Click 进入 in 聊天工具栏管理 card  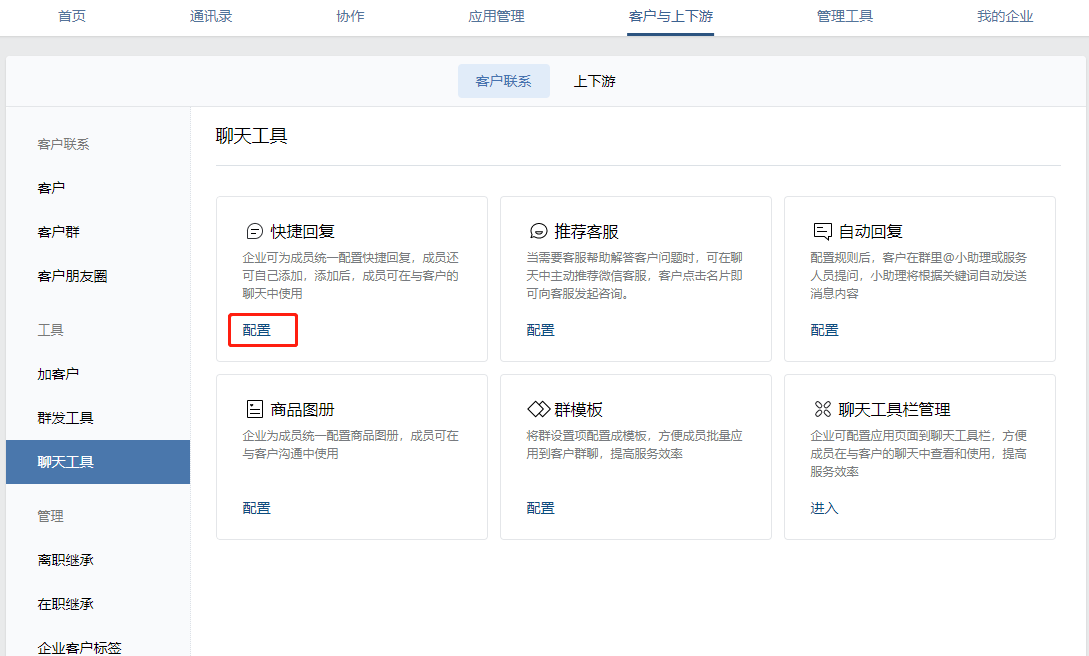[x=824, y=507]
